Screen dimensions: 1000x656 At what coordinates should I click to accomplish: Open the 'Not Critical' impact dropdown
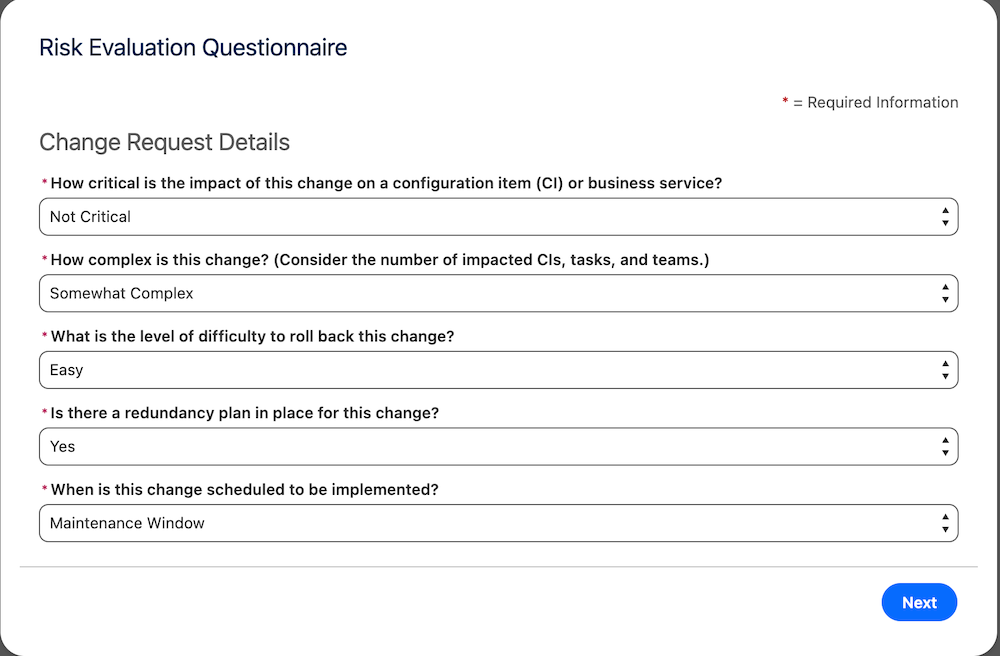point(498,217)
